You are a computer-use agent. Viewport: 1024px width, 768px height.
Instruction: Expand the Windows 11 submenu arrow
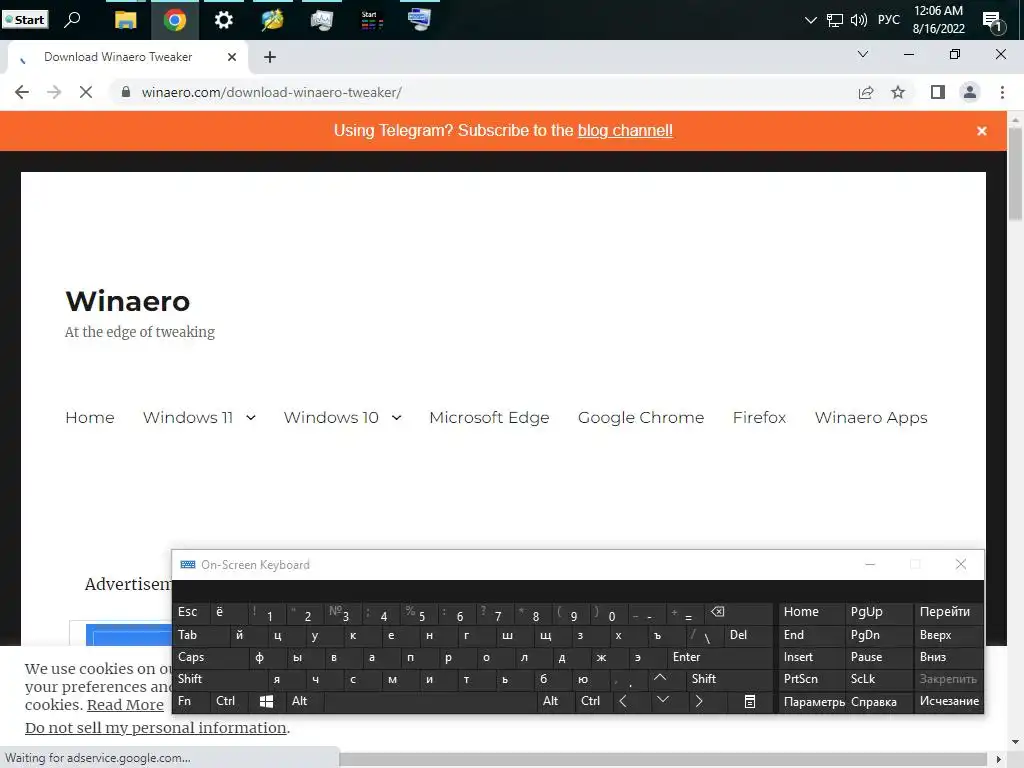tap(251, 418)
